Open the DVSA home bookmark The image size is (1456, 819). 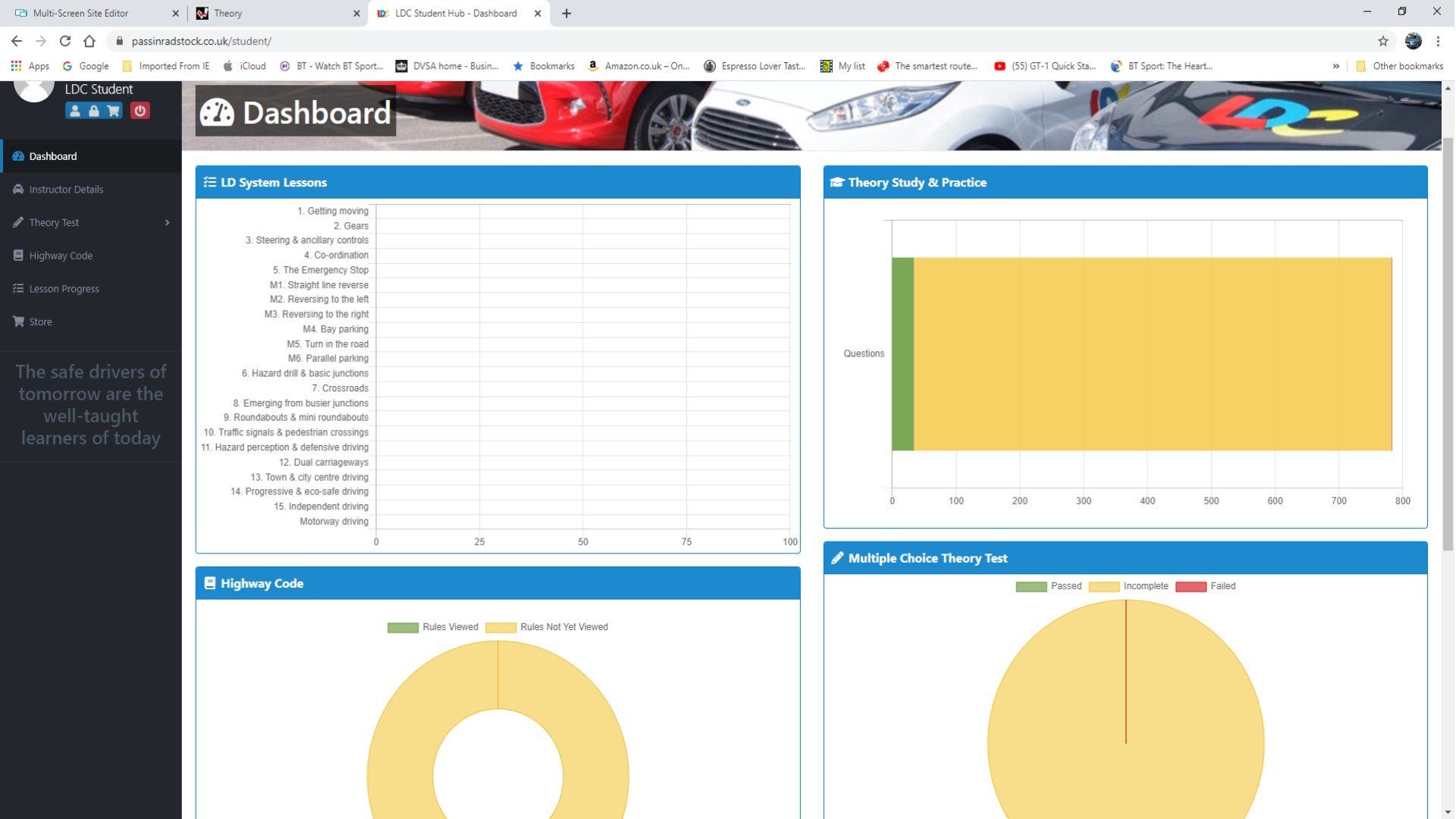click(x=447, y=66)
